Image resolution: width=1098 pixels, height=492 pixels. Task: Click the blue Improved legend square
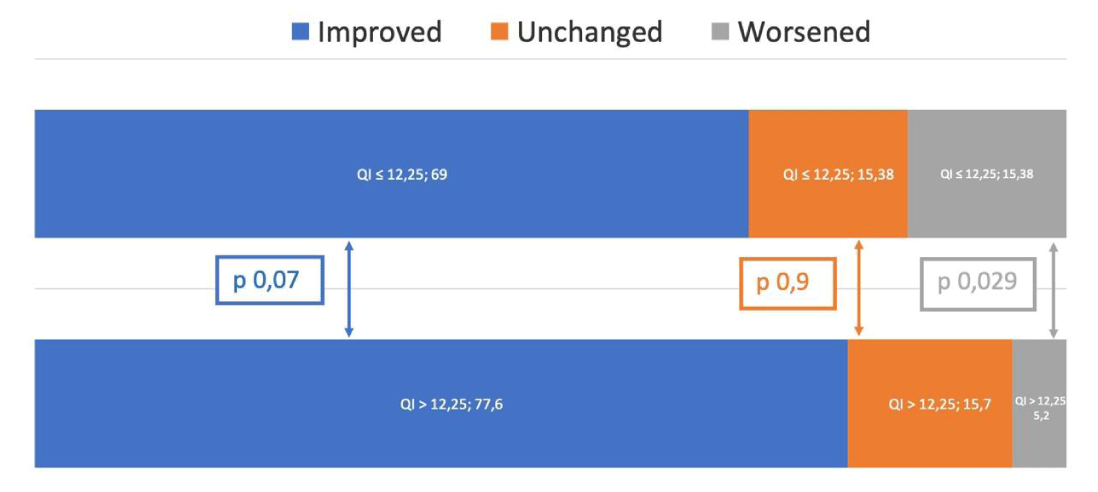click(x=300, y=31)
